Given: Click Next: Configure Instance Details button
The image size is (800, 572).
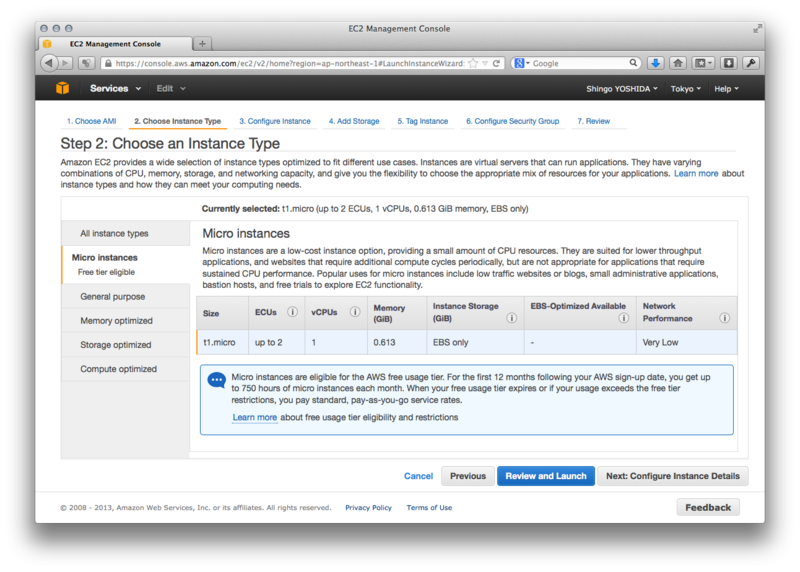Looking at the screenshot, I should pyautogui.click(x=672, y=476).
